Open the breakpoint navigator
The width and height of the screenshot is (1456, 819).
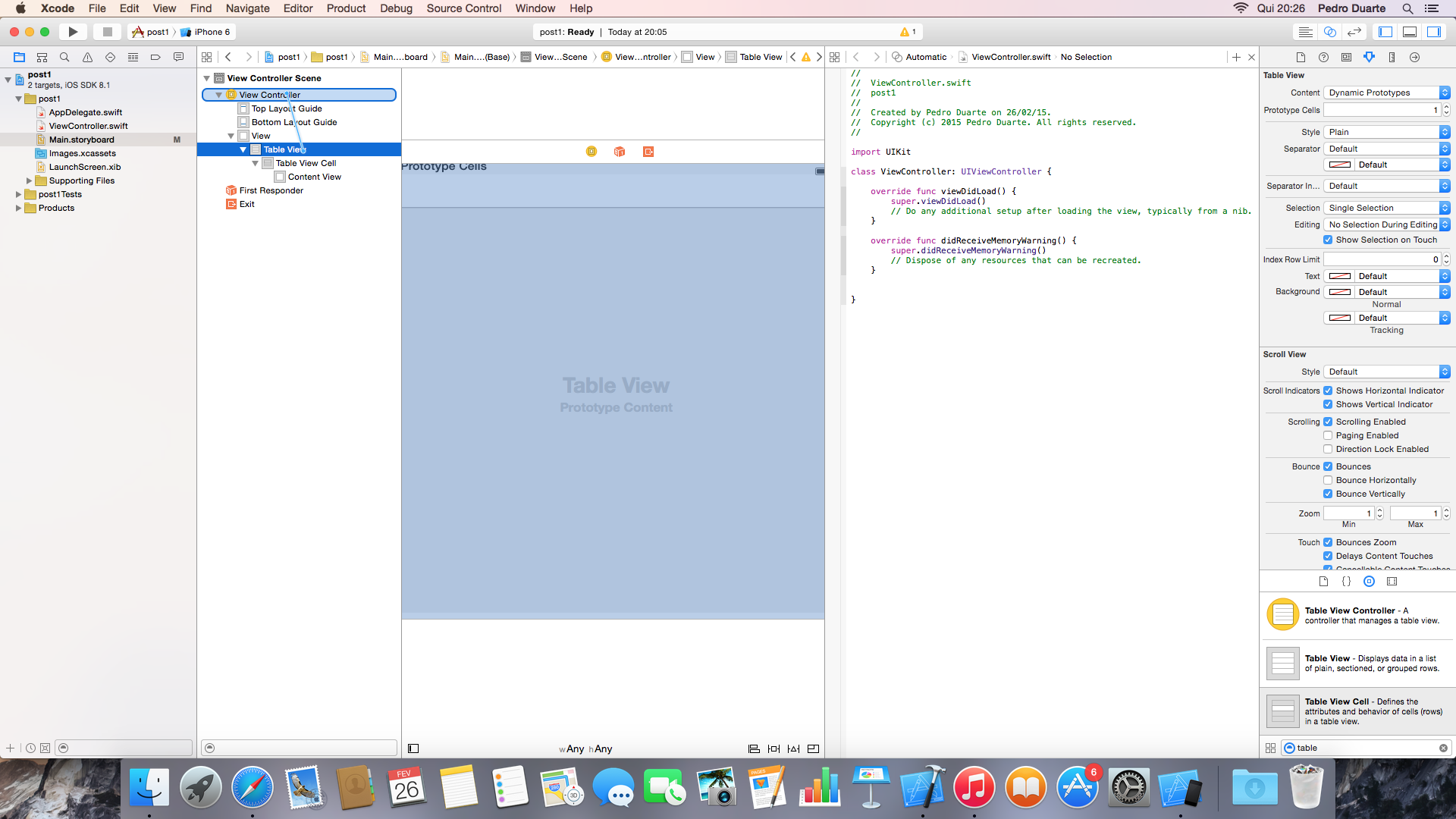[x=155, y=57]
